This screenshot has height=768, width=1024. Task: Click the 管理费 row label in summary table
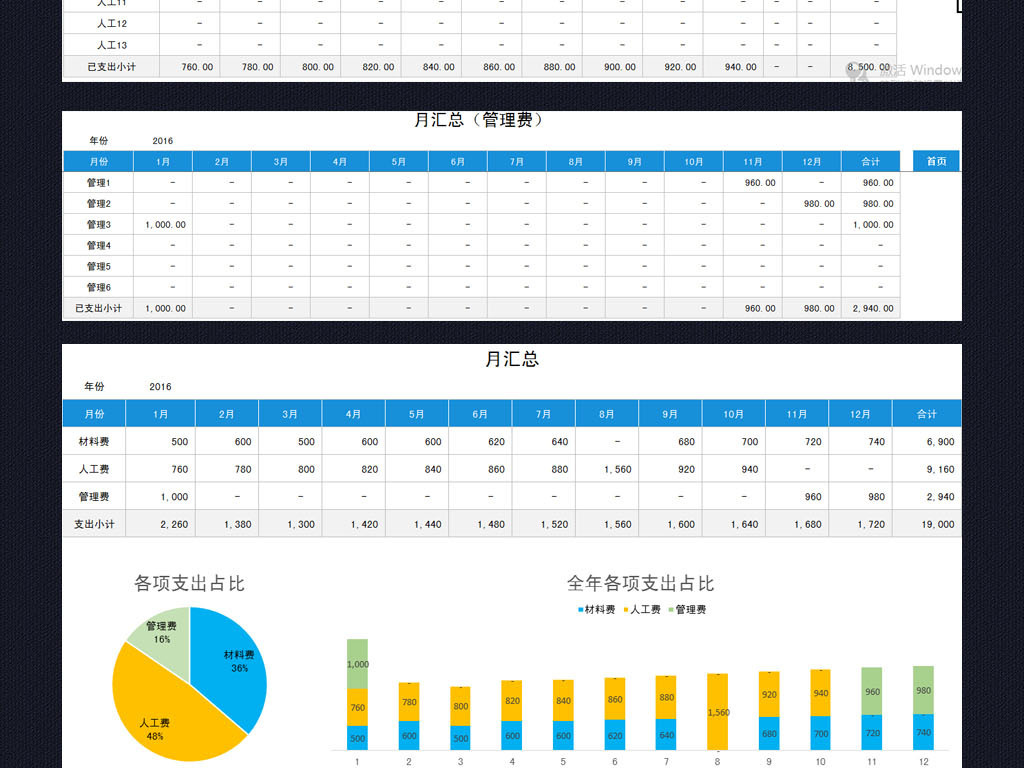[x=94, y=497]
